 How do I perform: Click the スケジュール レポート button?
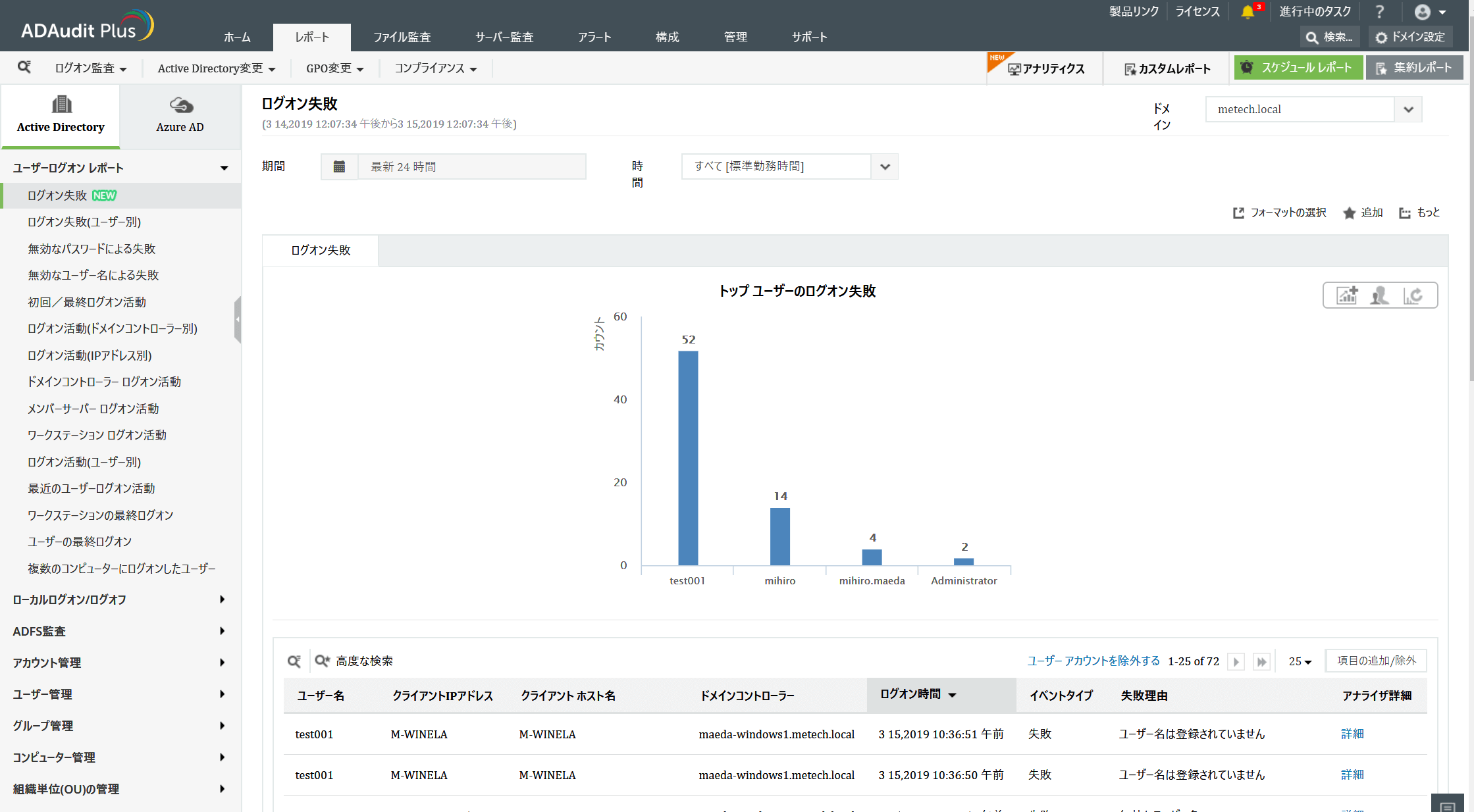(1298, 68)
